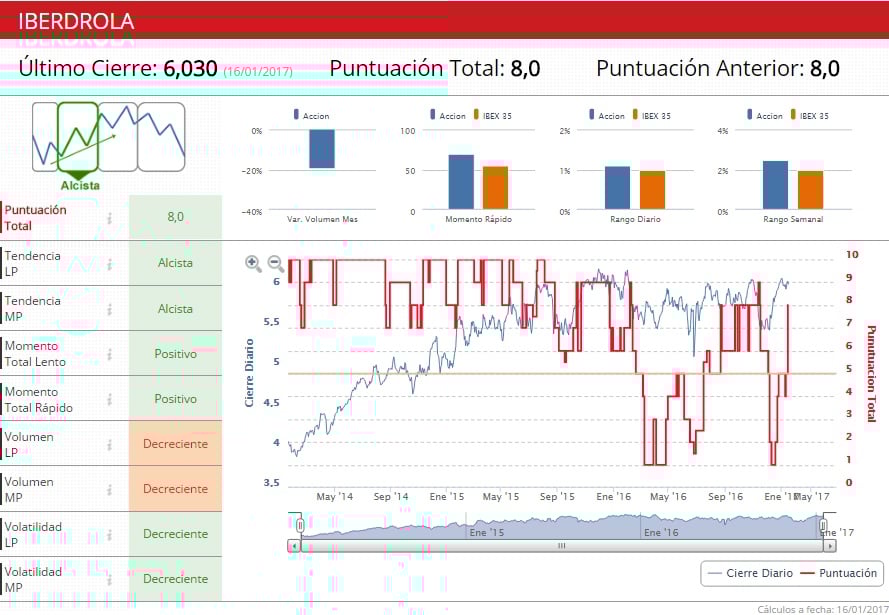Click the Puntuación Anterior: 8,0 header
The height and width of the screenshot is (615, 889).
pyautogui.click(x=718, y=69)
